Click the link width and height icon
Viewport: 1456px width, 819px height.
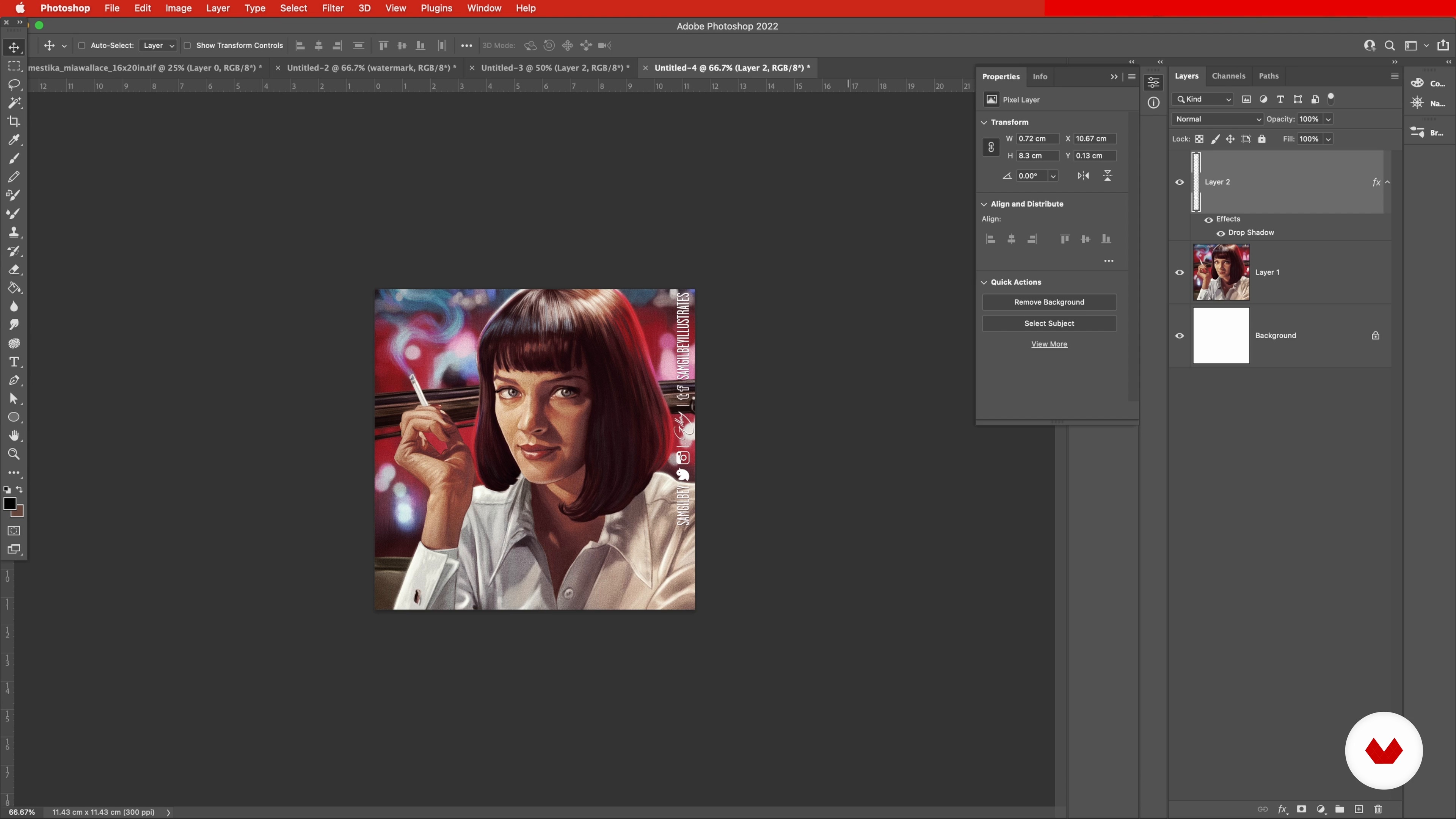(x=990, y=147)
